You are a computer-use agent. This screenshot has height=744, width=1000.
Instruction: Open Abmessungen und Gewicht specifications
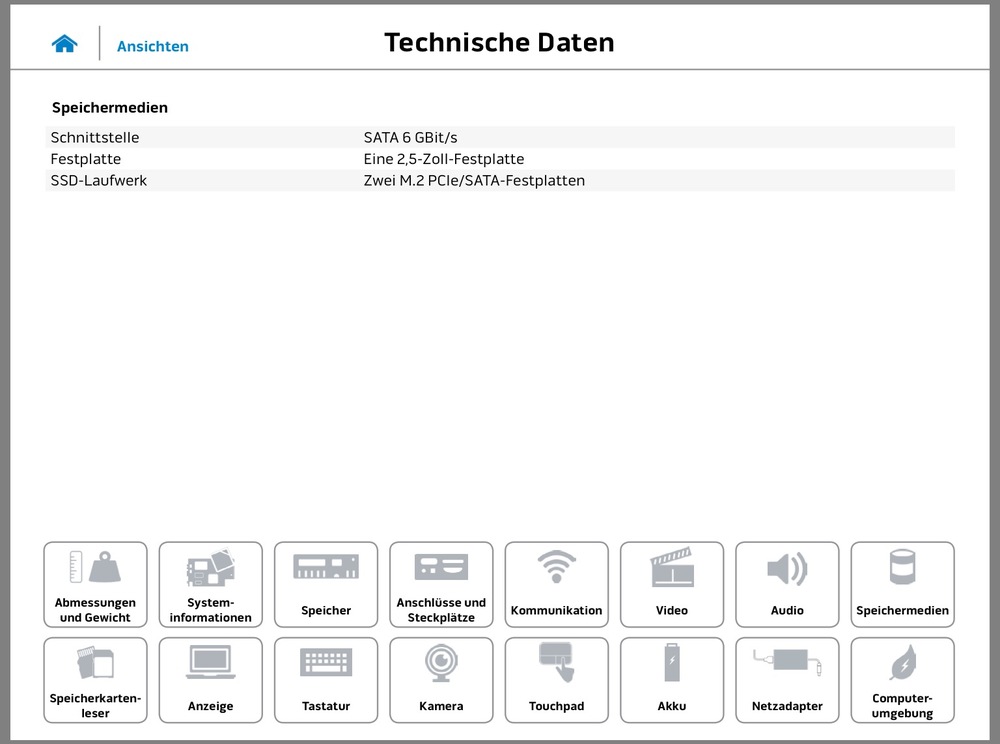[95, 585]
